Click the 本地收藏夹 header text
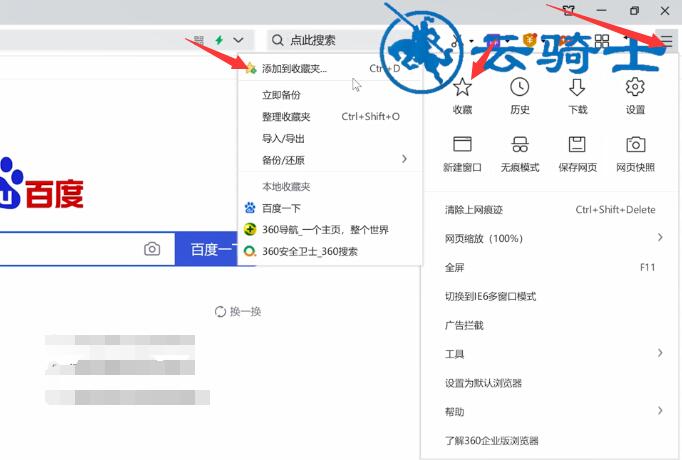The width and height of the screenshot is (682, 460). [x=286, y=187]
